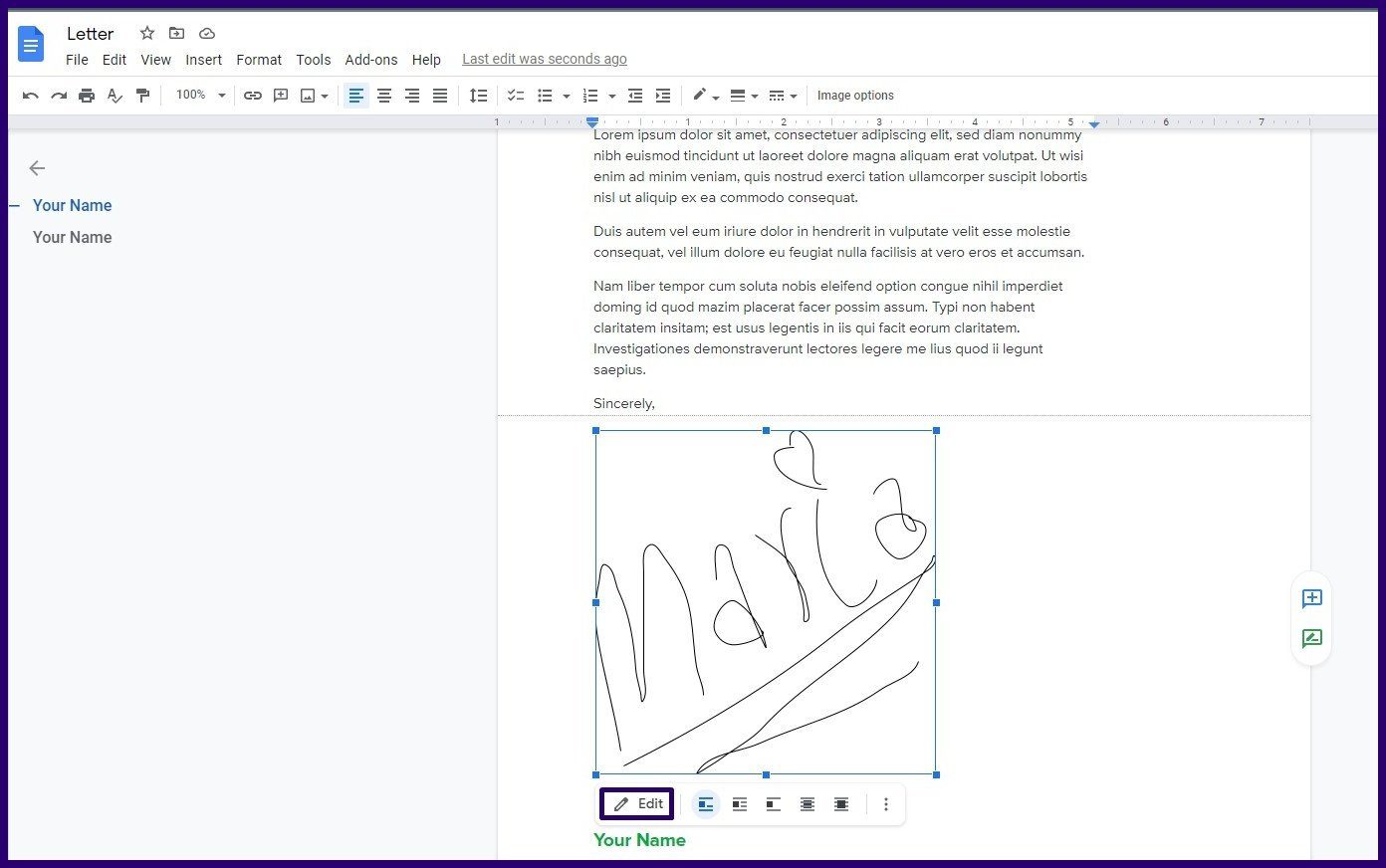The image size is (1386, 868).
Task: Check cloud document status icon
Action: tap(207, 33)
